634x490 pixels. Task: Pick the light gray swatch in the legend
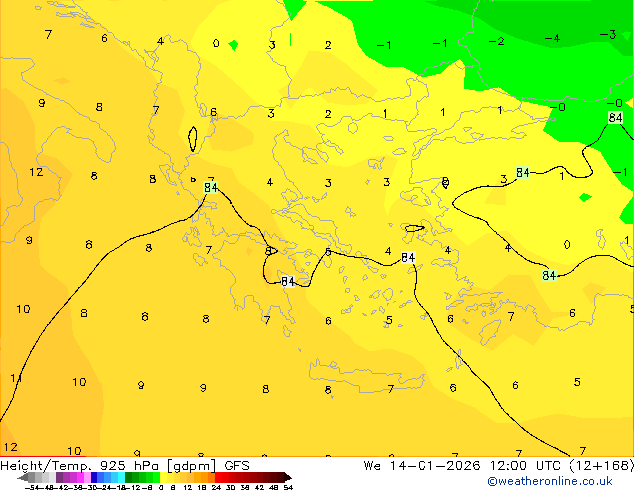52,478
